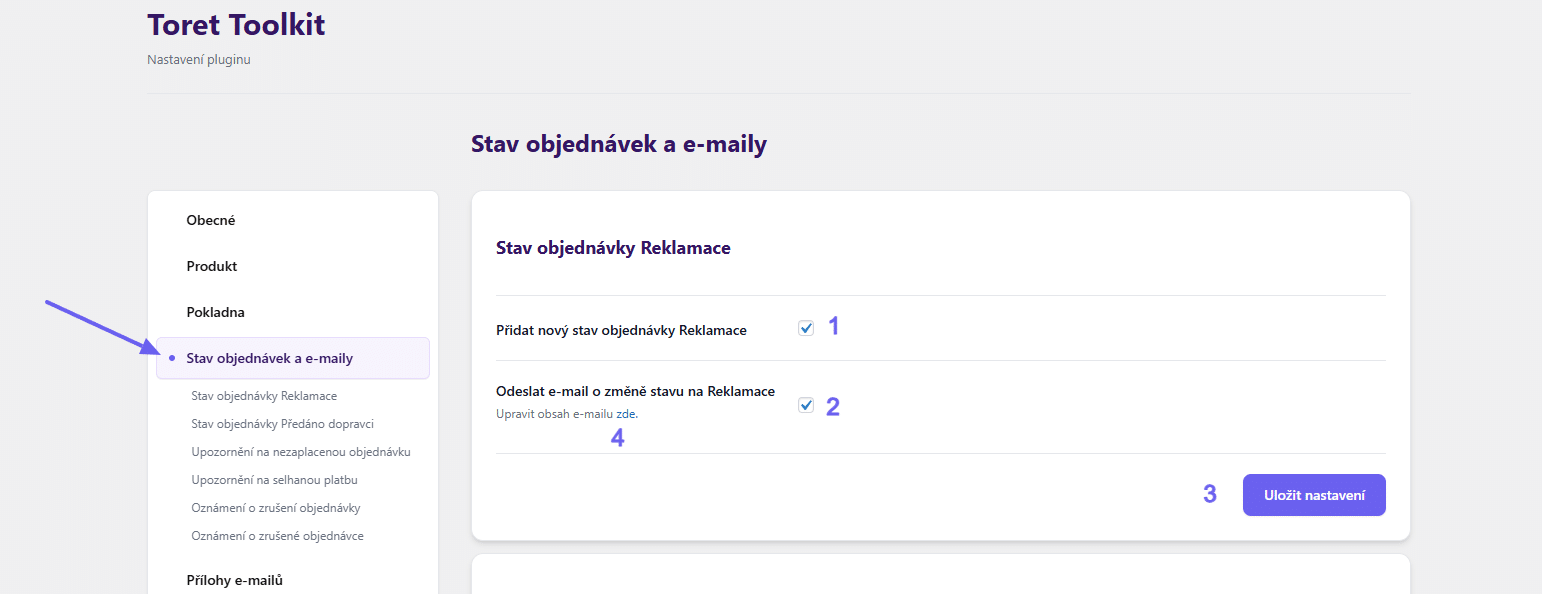Open the 'Přílohy e-mailů' sidebar section
Viewport: 1542px width, 594px height.
[235, 580]
